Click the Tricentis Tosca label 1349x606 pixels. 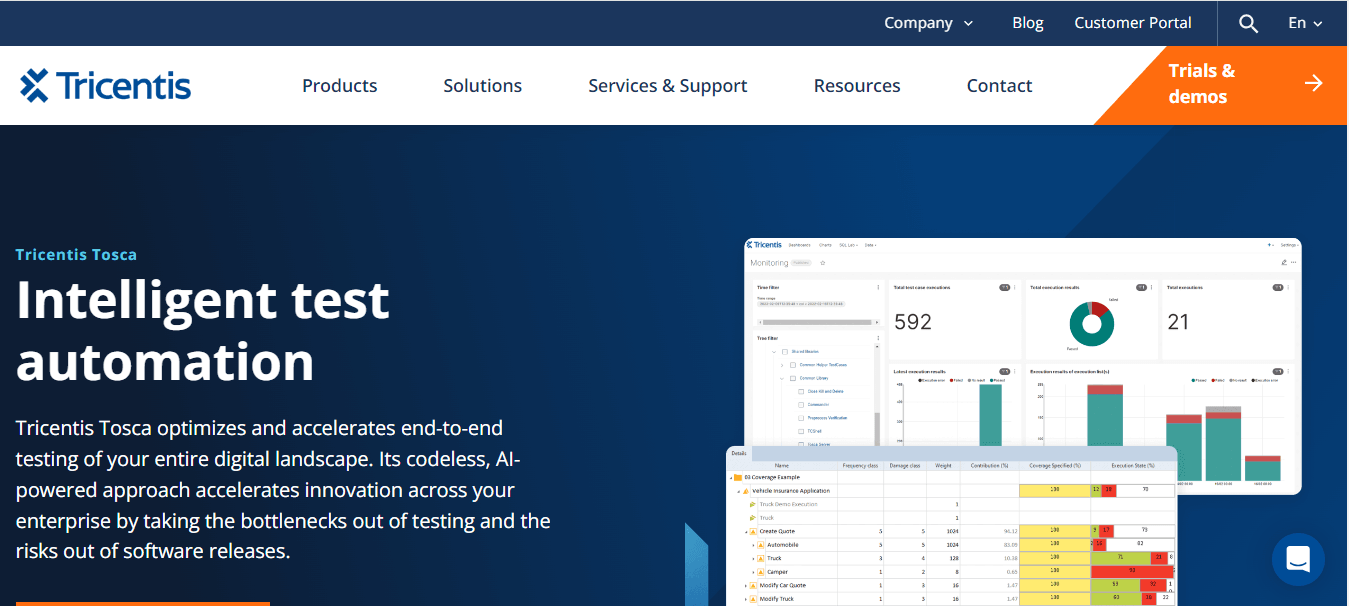pyautogui.click(x=76, y=254)
